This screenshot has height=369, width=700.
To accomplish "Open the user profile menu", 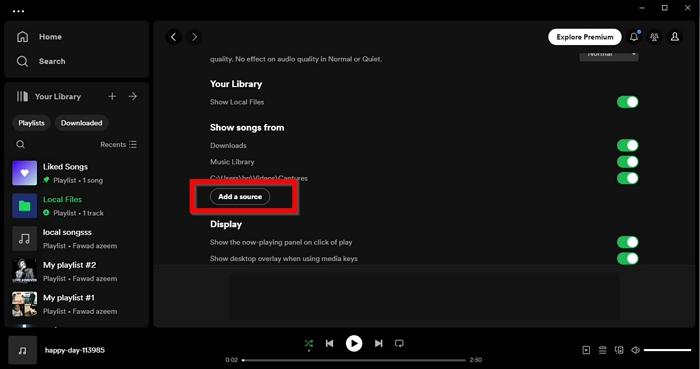I will pos(675,37).
